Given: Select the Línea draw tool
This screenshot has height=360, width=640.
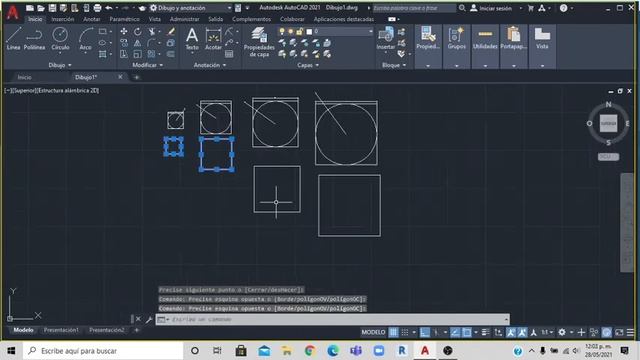Looking at the screenshot, I should pos(13,39).
